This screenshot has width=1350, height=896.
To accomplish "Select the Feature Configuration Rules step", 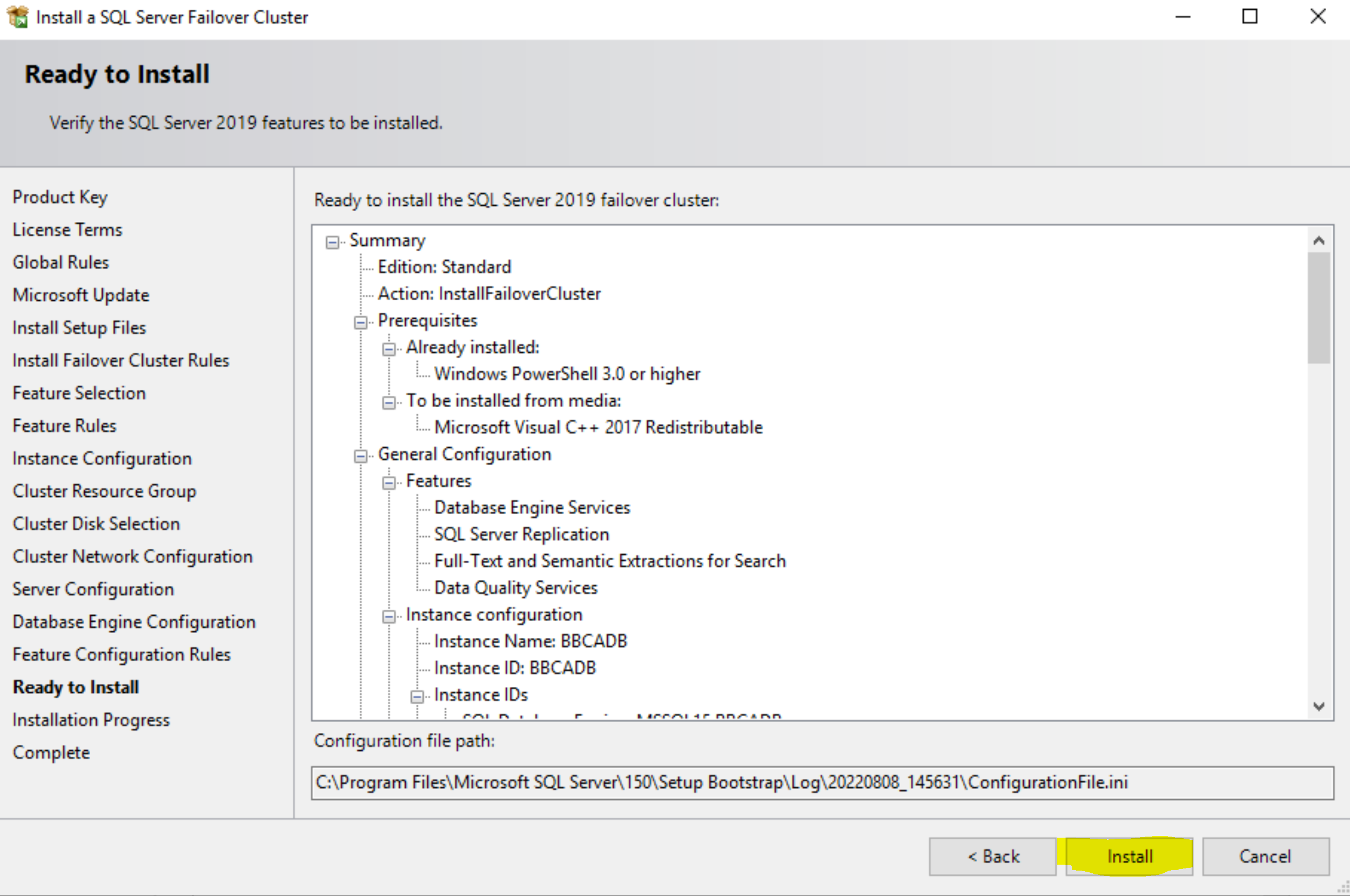I will [122, 655].
